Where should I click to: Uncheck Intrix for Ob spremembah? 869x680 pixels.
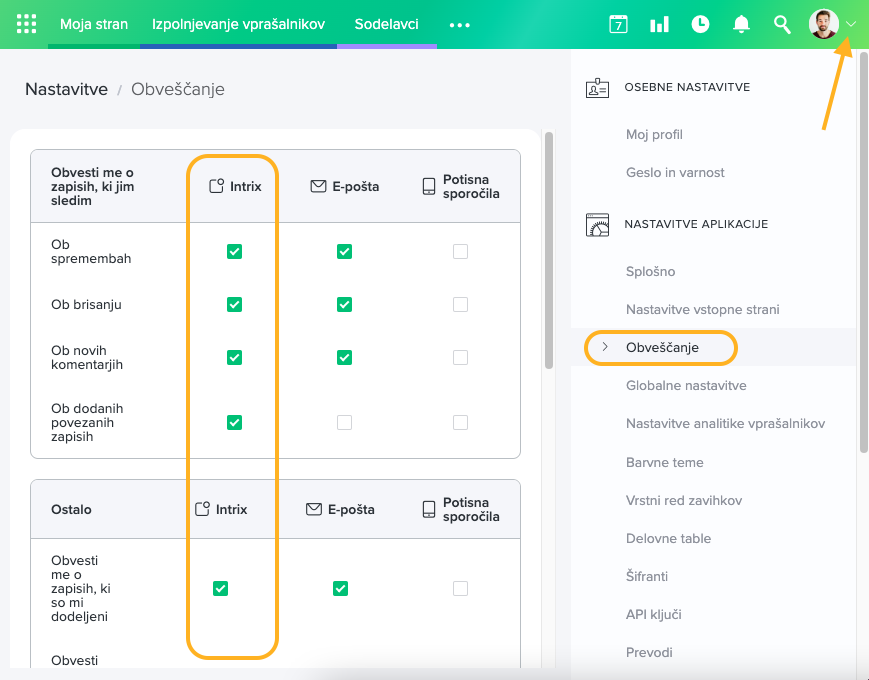(x=234, y=252)
